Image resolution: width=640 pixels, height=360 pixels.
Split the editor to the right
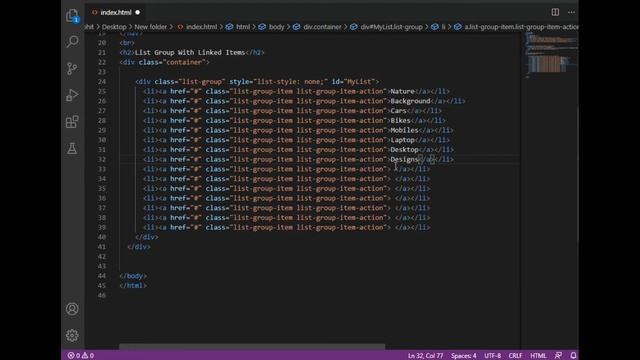(555, 12)
